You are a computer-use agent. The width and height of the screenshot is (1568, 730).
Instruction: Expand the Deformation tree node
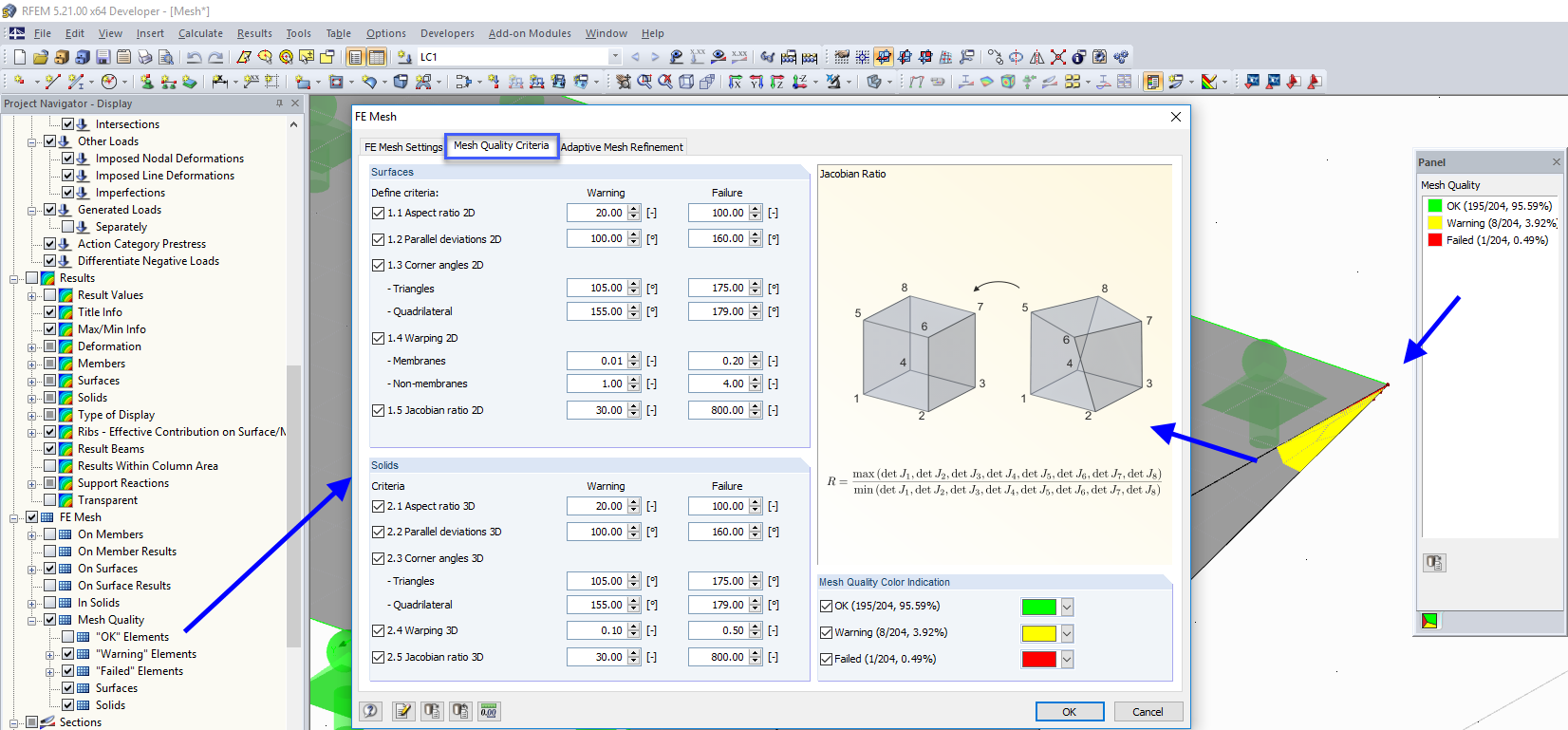pyautogui.click(x=31, y=347)
